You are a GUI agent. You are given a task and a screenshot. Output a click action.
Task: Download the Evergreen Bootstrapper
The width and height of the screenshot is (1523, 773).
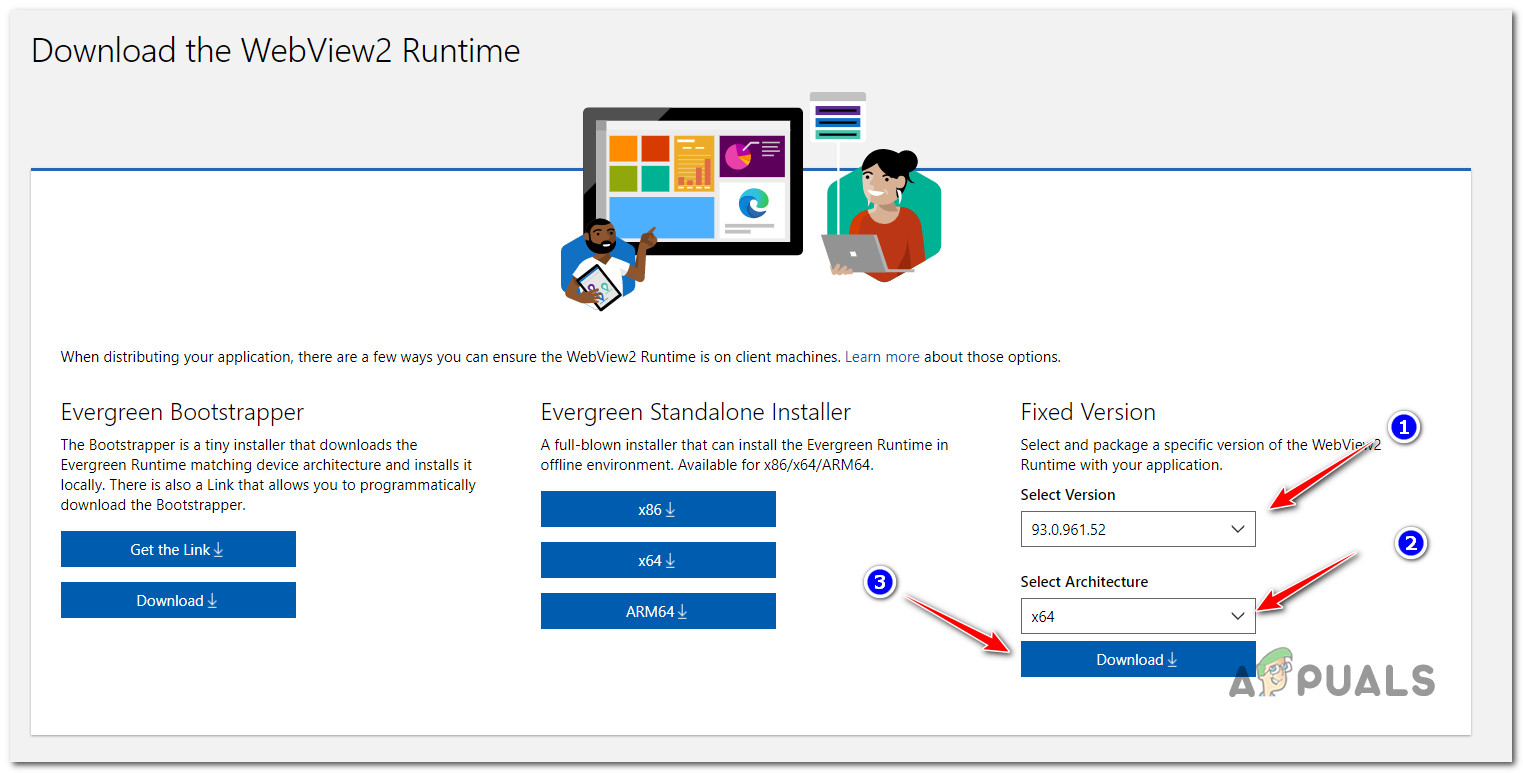point(178,600)
